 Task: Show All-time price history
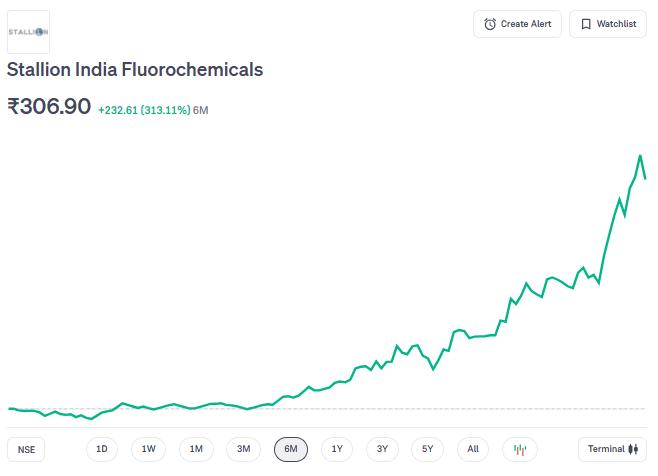click(x=473, y=449)
